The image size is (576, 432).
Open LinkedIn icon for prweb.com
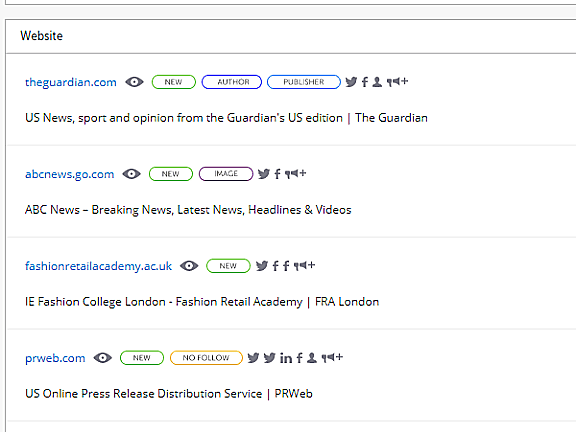pyautogui.click(x=286, y=357)
